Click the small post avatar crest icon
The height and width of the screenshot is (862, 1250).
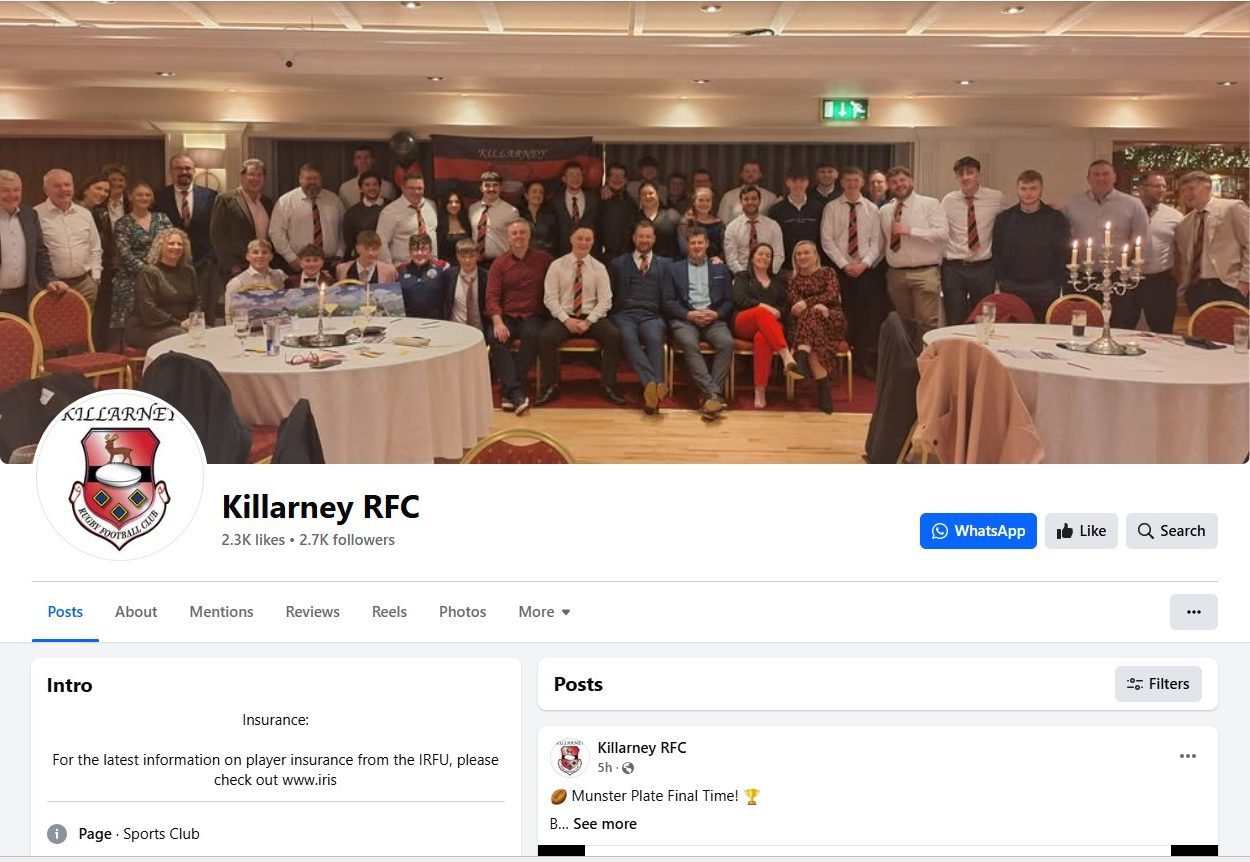(x=569, y=758)
